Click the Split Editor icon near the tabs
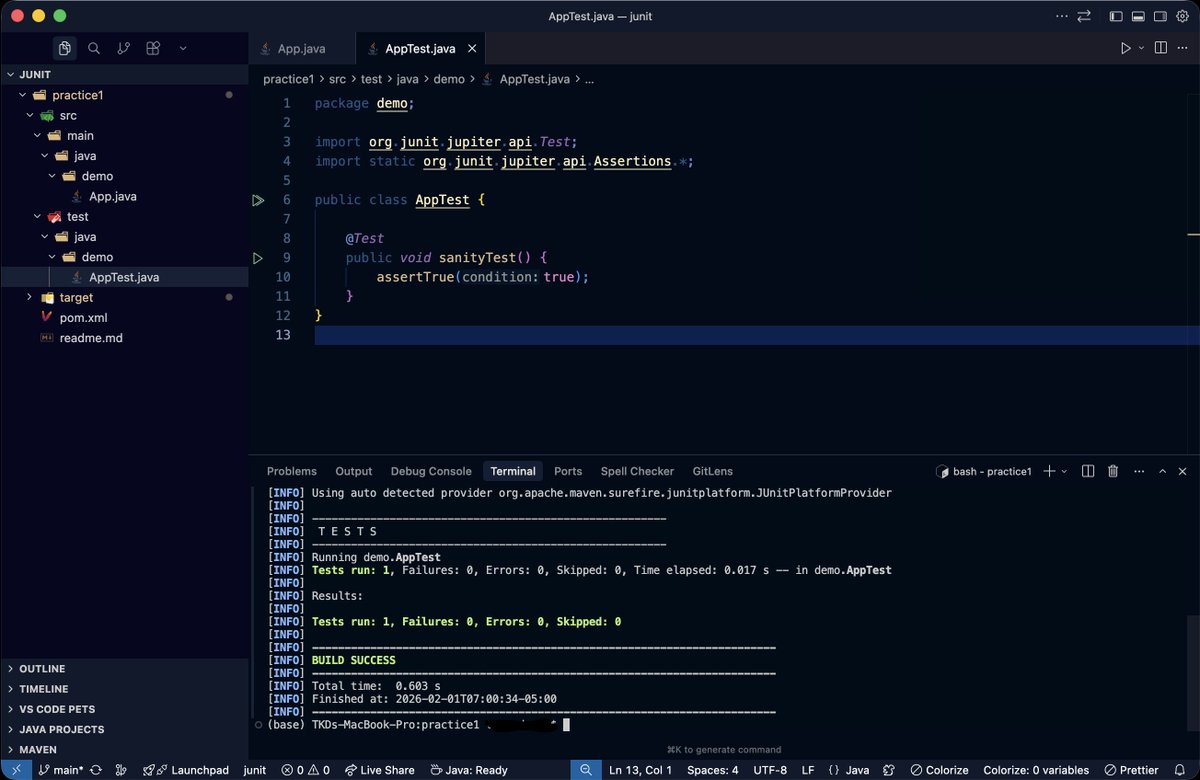Image resolution: width=1200 pixels, height=780 pixels. click(1160, 47)
